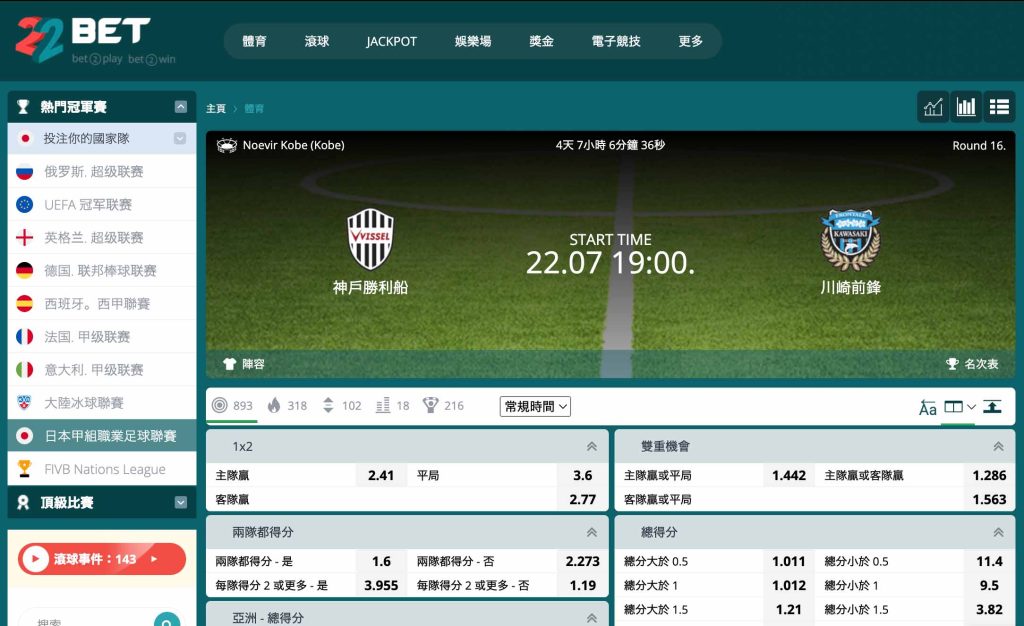Collapse the 1x2 market section
The height and width of the screenshot is (626, 1024).
pyautogui.click(x=592, y=446)
